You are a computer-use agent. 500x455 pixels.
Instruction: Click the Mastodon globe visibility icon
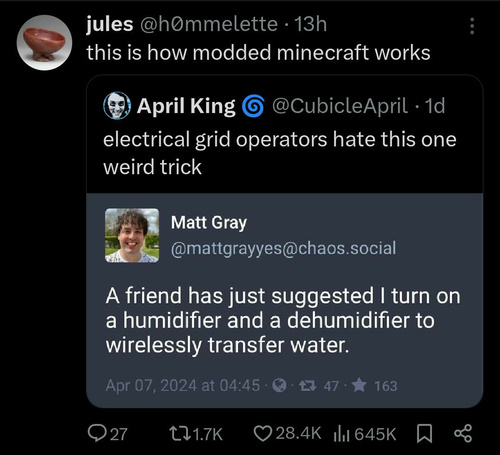[279, 386]
